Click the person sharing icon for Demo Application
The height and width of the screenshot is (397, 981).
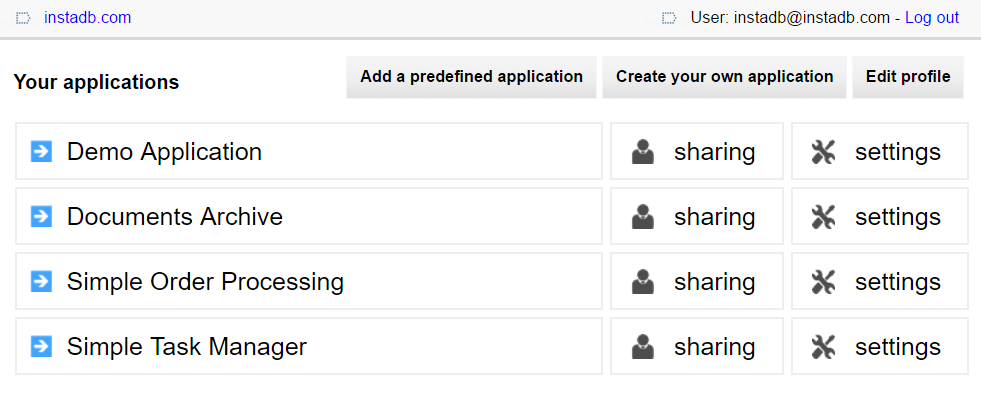(643, 152)
